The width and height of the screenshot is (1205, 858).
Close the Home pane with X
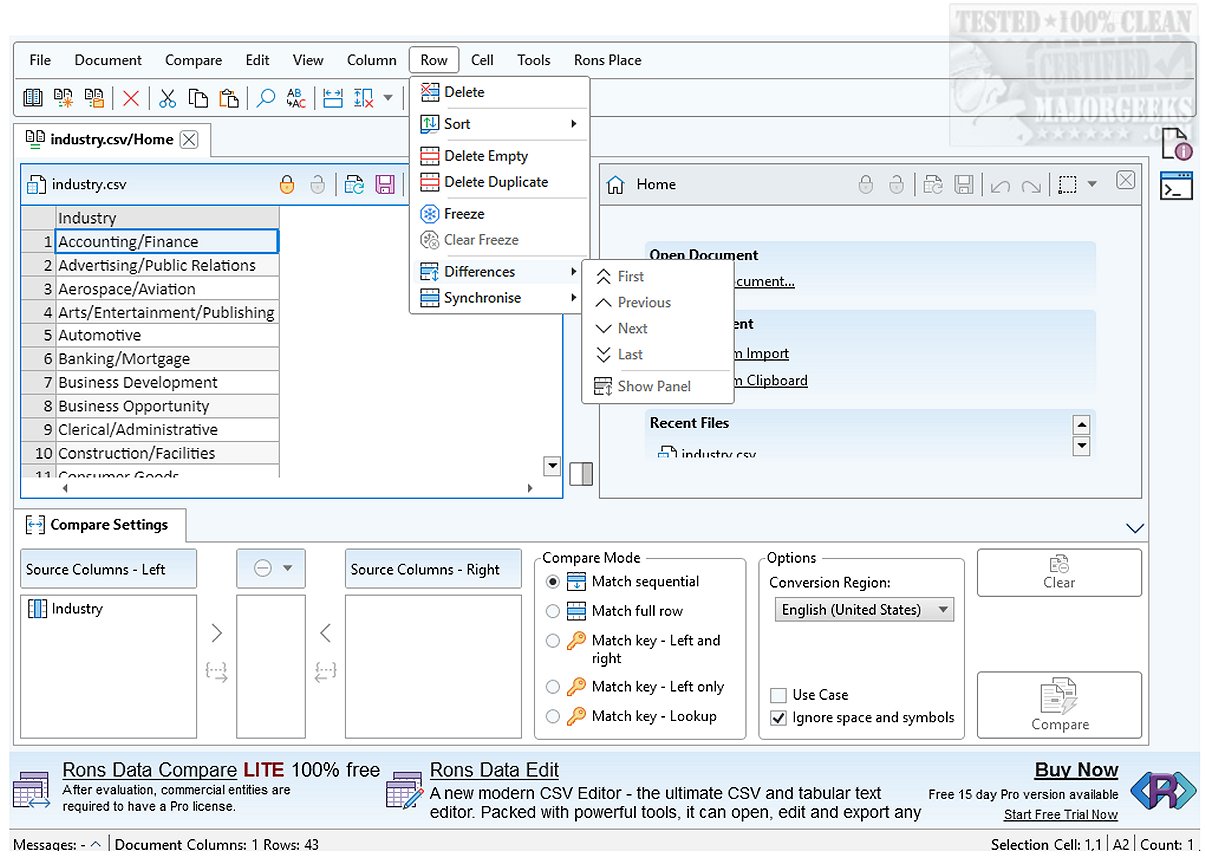coord(1125,180)
